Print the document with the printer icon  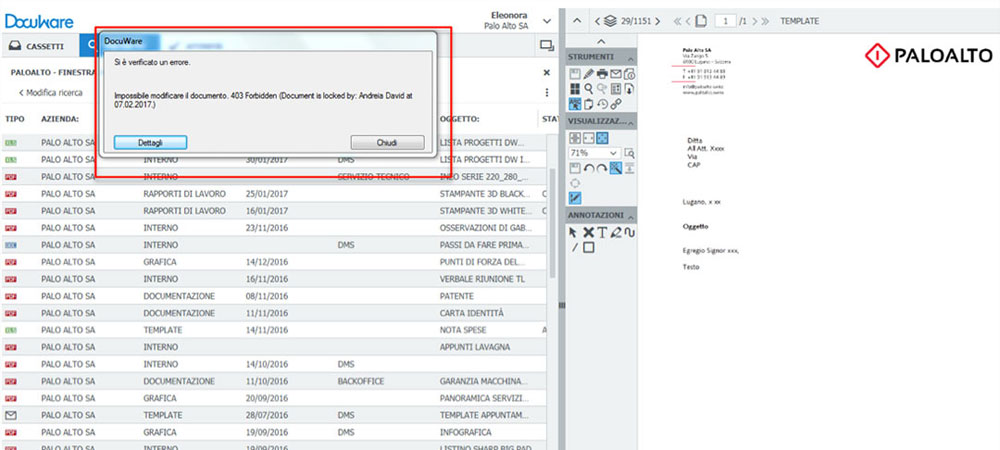click(602, 74)
